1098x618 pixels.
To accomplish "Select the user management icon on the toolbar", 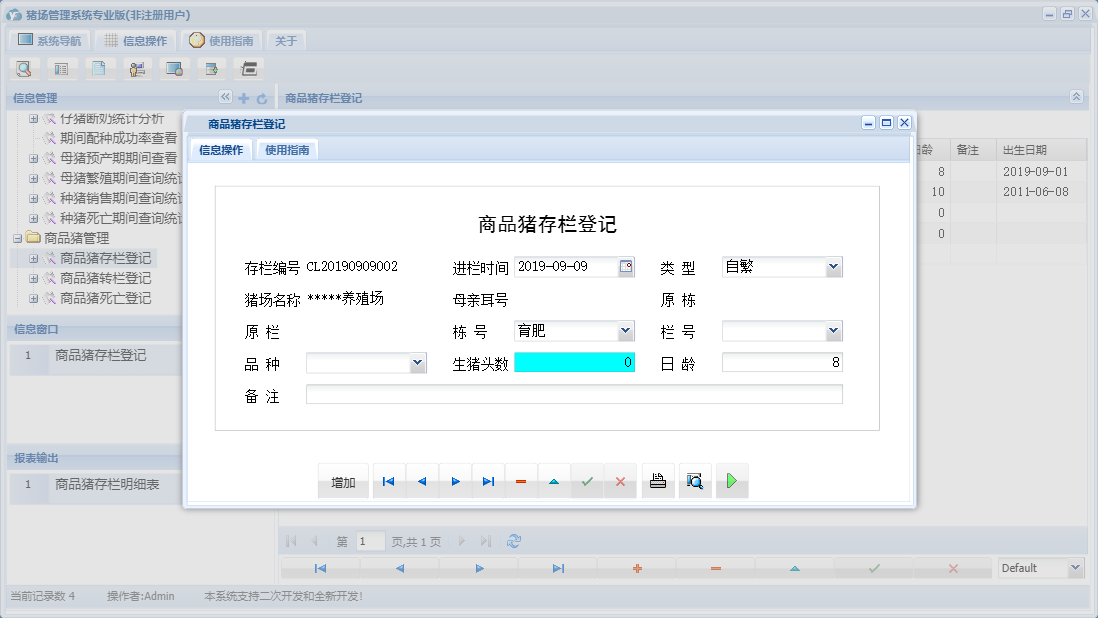I will tap(137, 68).
